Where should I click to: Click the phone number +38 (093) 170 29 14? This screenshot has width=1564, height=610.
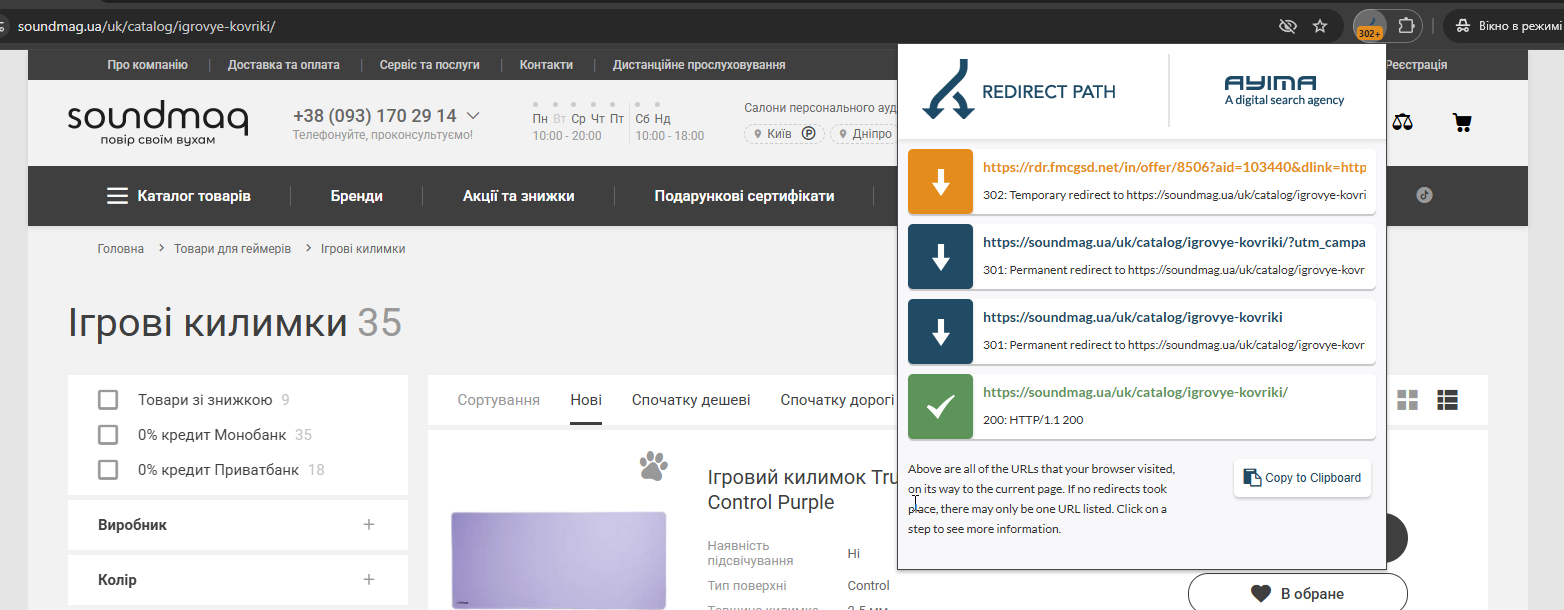[x=375, y=115]
